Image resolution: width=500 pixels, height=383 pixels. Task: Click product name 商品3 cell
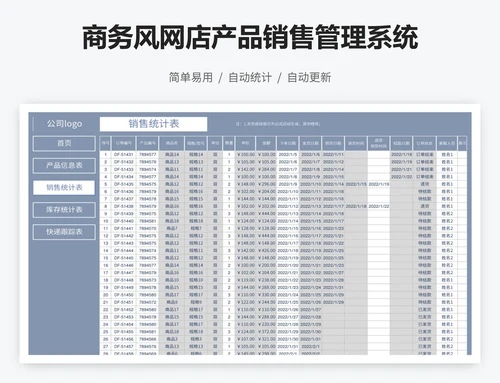(x=172, y=339)
